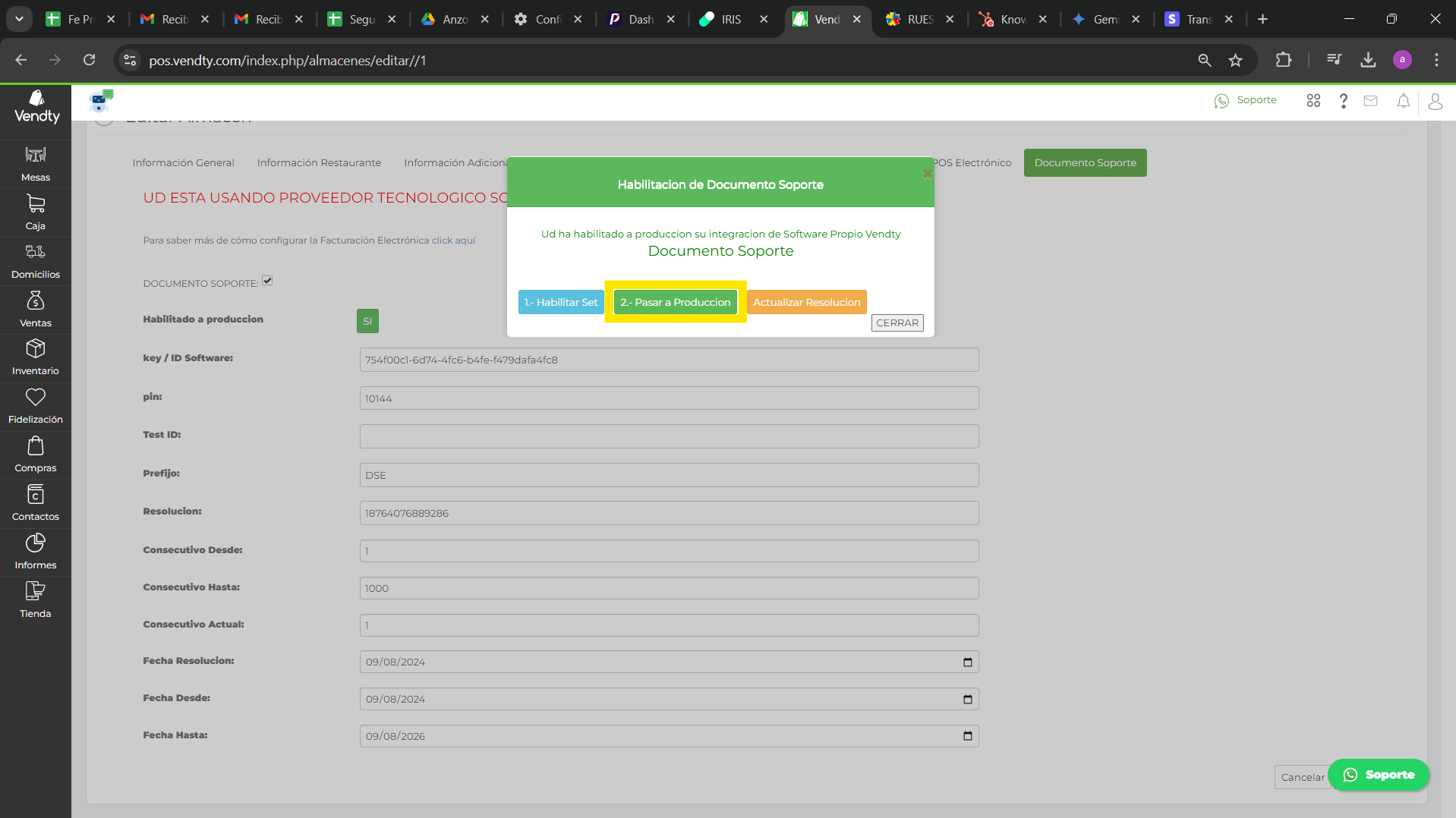Open the help question mark icon
1456x818 pixels.
(1343, 101)
